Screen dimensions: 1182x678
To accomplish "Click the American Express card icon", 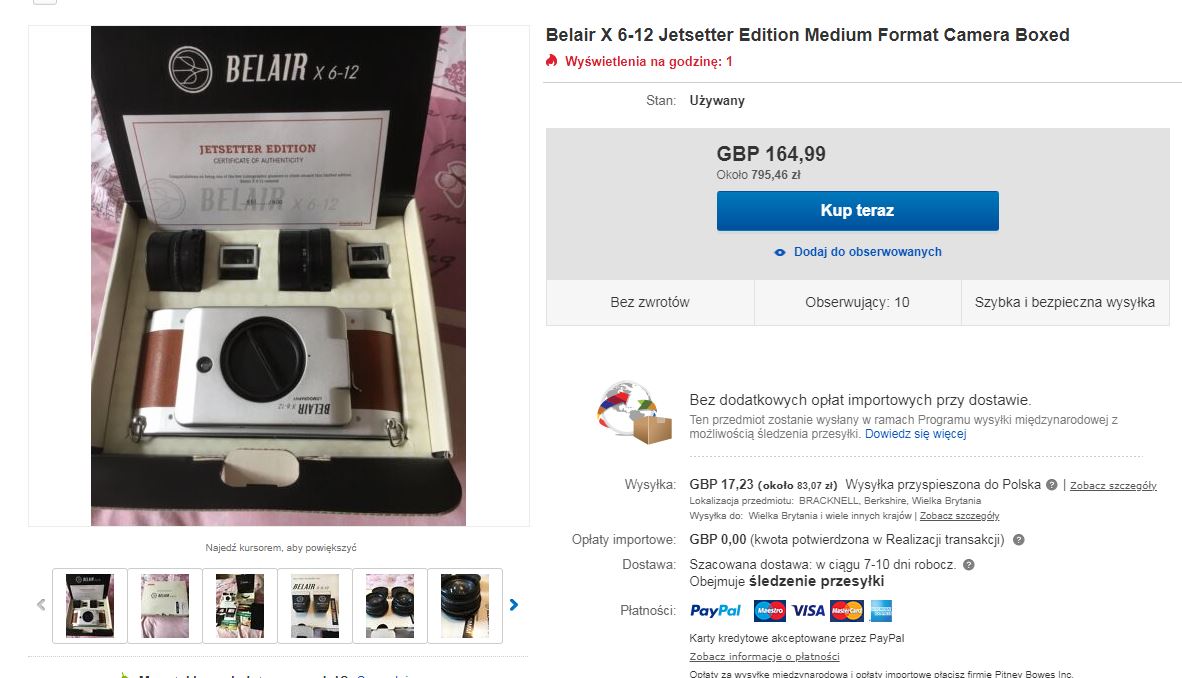I will pos(881,610).
